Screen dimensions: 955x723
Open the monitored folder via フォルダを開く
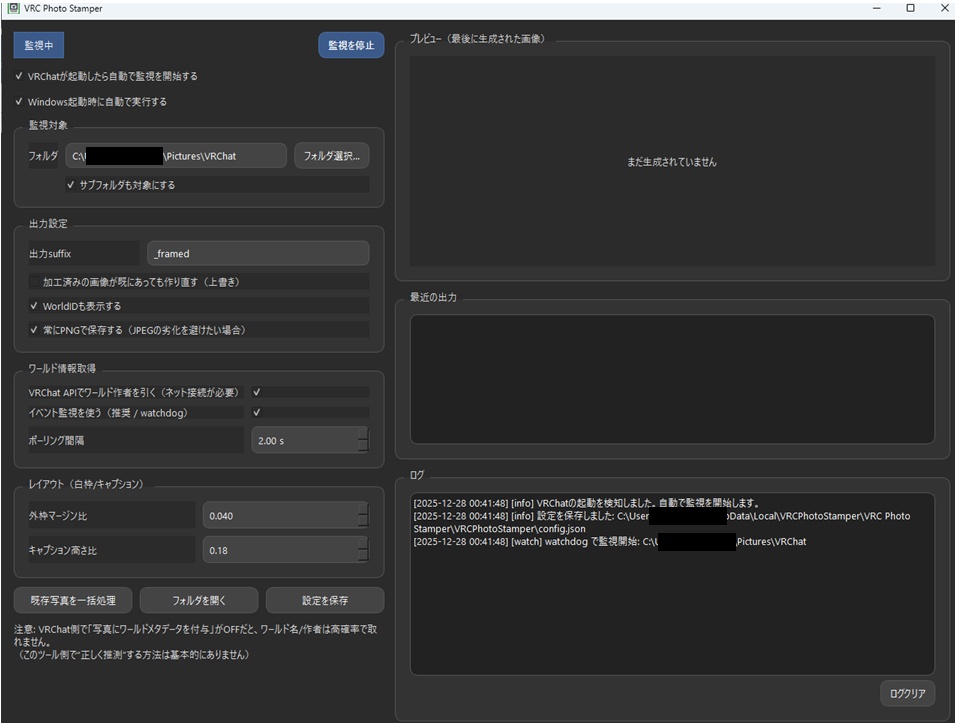[x=200, y=600]
